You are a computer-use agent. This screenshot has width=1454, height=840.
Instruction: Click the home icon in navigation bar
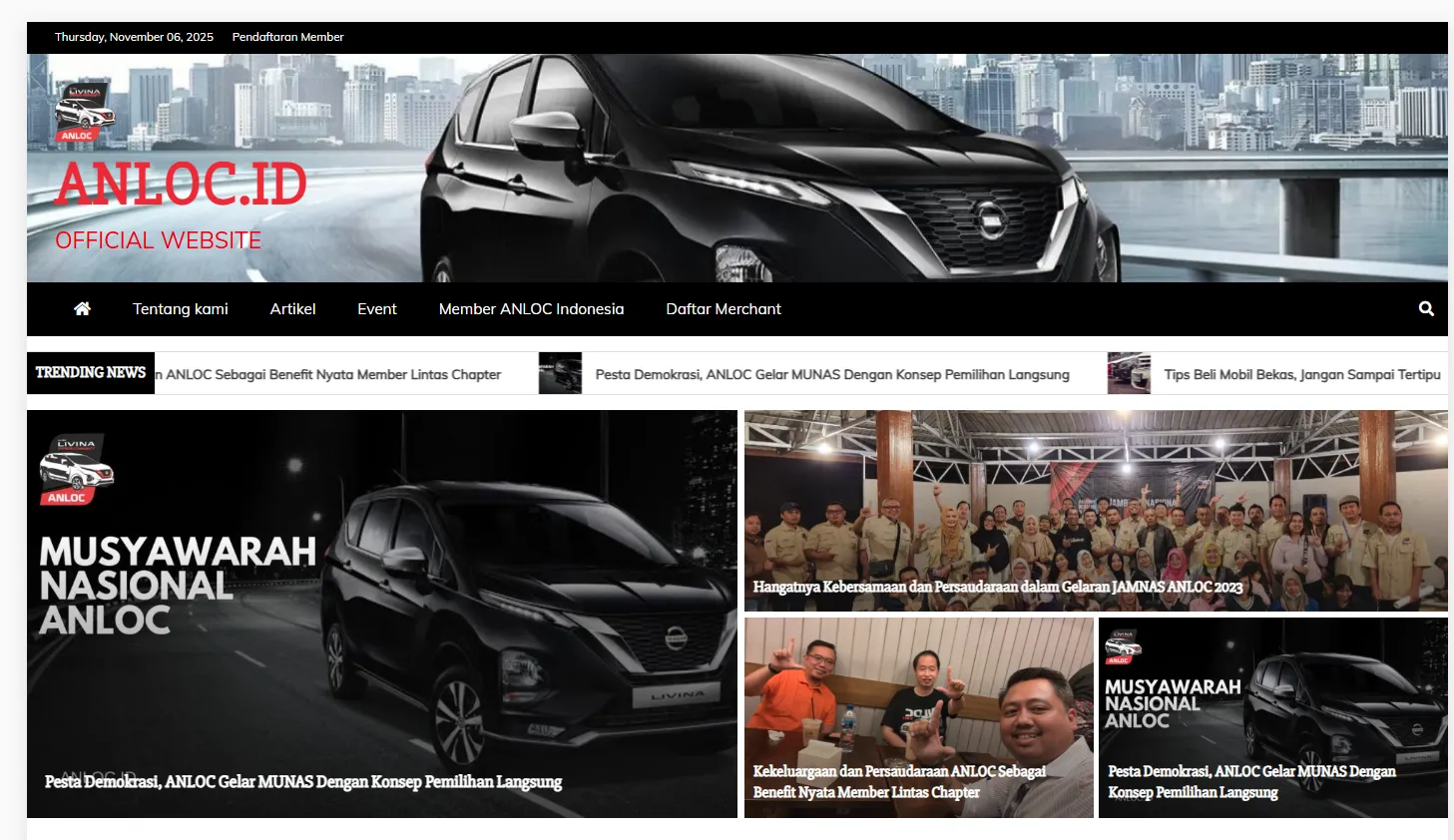click(x=82, y=309)
